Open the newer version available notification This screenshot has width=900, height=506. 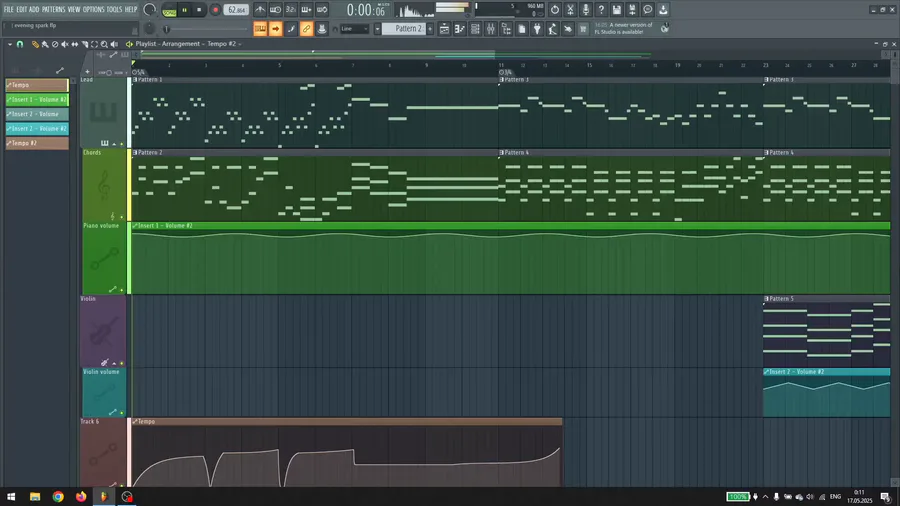coord(624,29)
